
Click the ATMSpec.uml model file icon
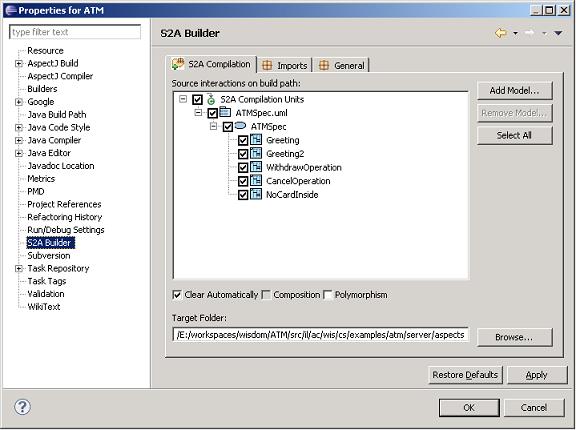tap(225, 112)
